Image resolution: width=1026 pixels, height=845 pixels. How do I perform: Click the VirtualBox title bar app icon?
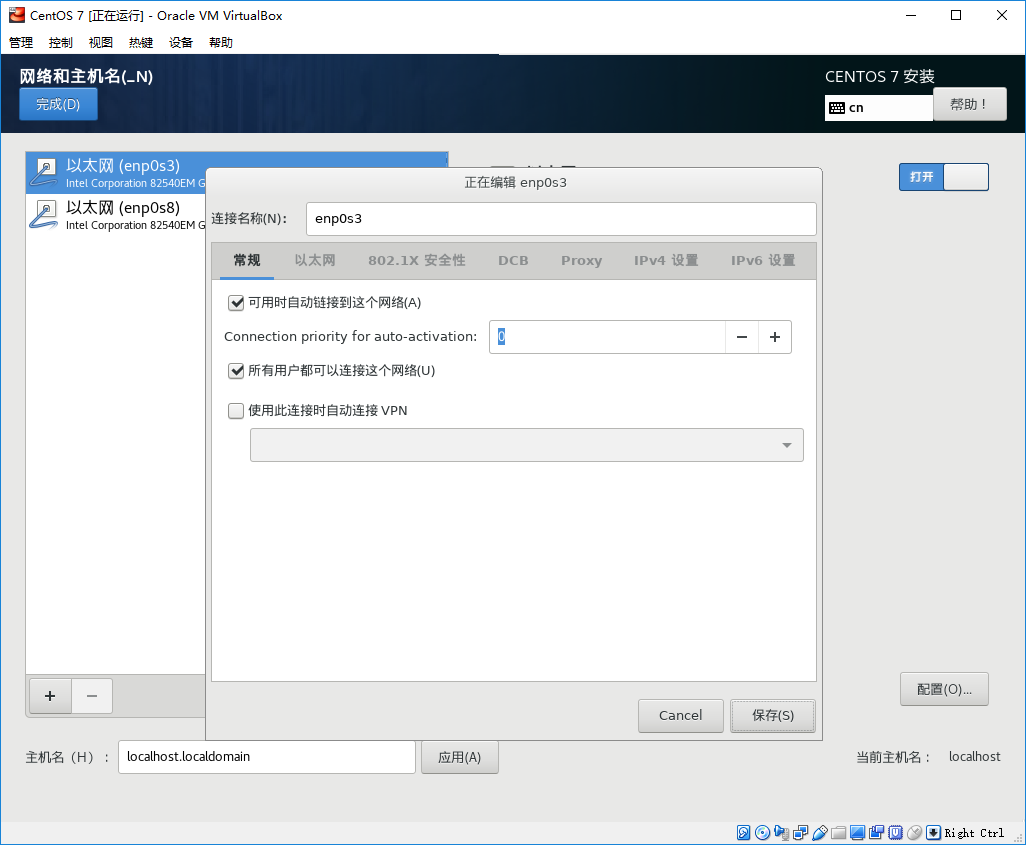16,15
